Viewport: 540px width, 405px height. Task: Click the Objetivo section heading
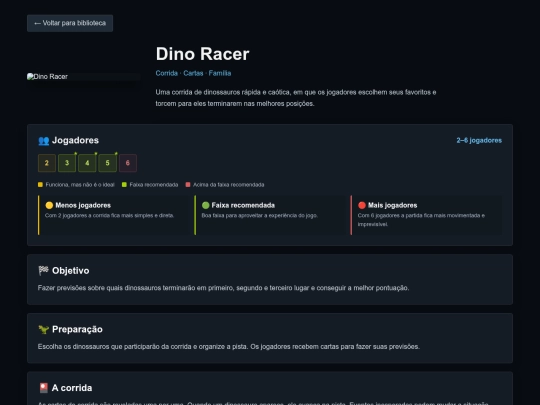pyautogui.click(x=71, y=271)
